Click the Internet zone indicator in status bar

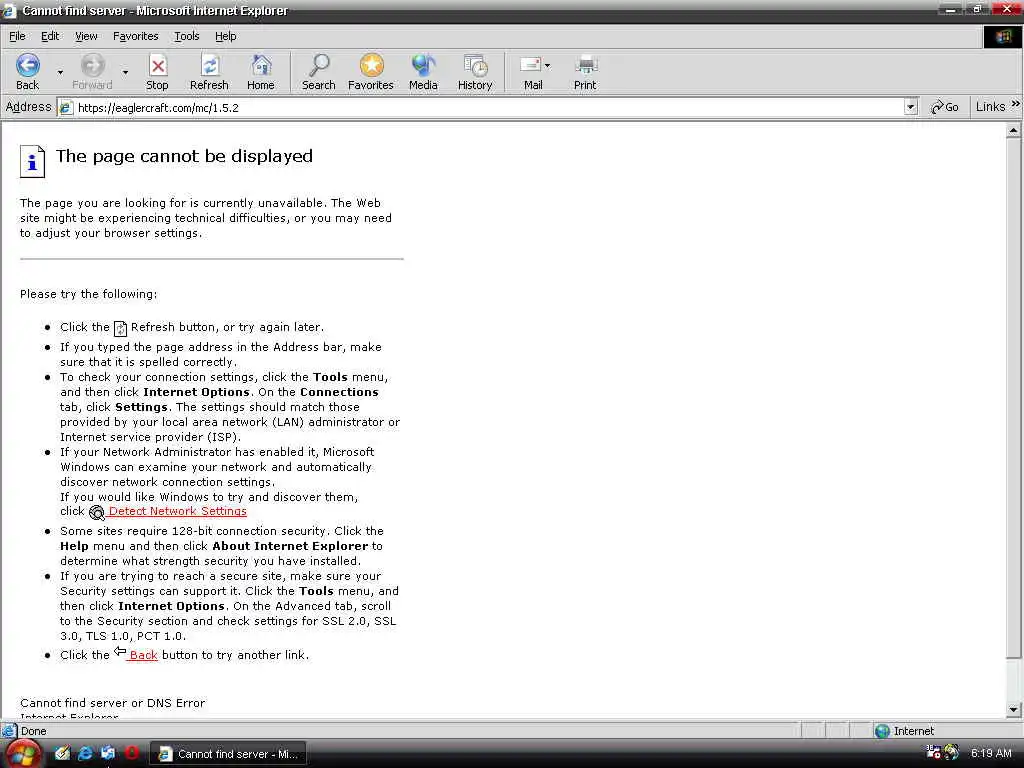[904, 731]
